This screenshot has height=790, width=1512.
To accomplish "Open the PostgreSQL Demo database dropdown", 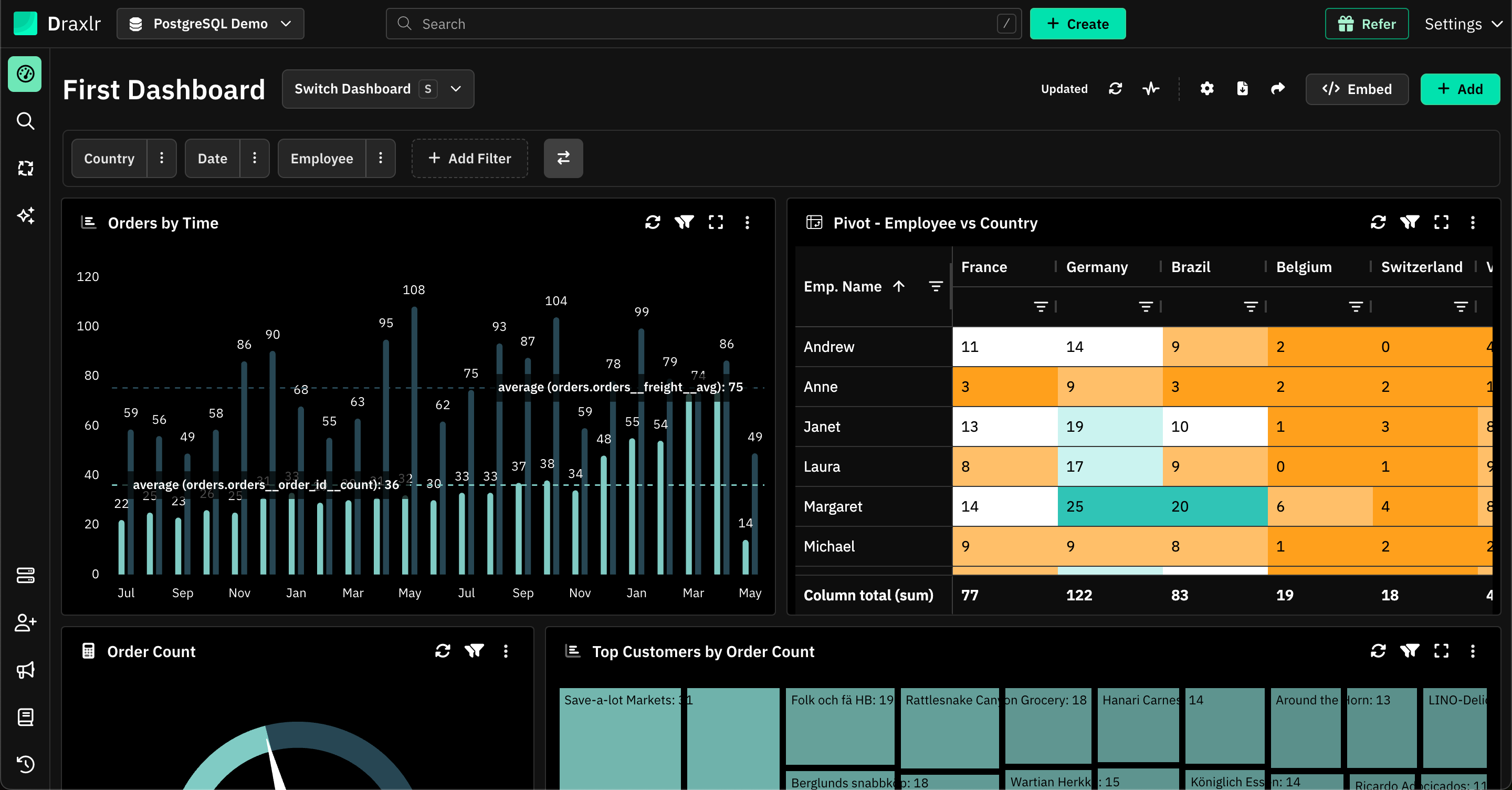I will (x=210, y=24).
